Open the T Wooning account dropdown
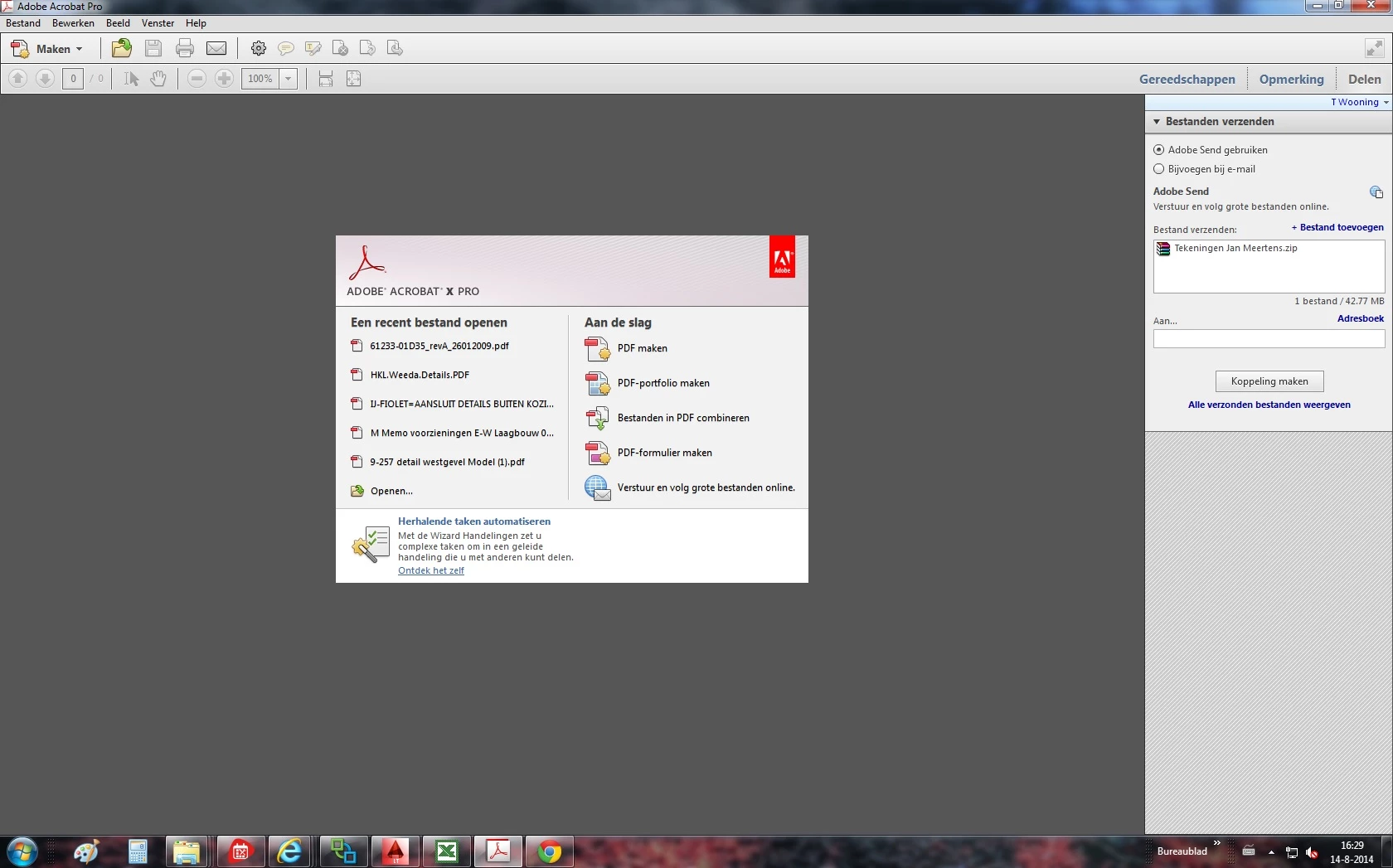Screen dimensions: 1393x868 click(x=1359, y=102)
